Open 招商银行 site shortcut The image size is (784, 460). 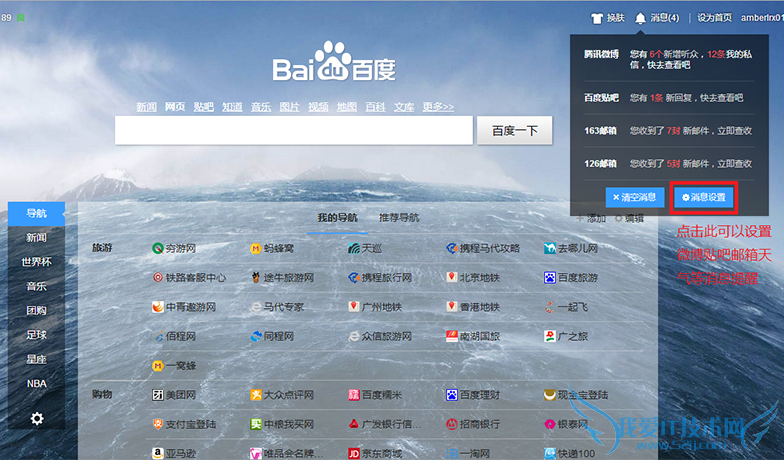(473, 424)
